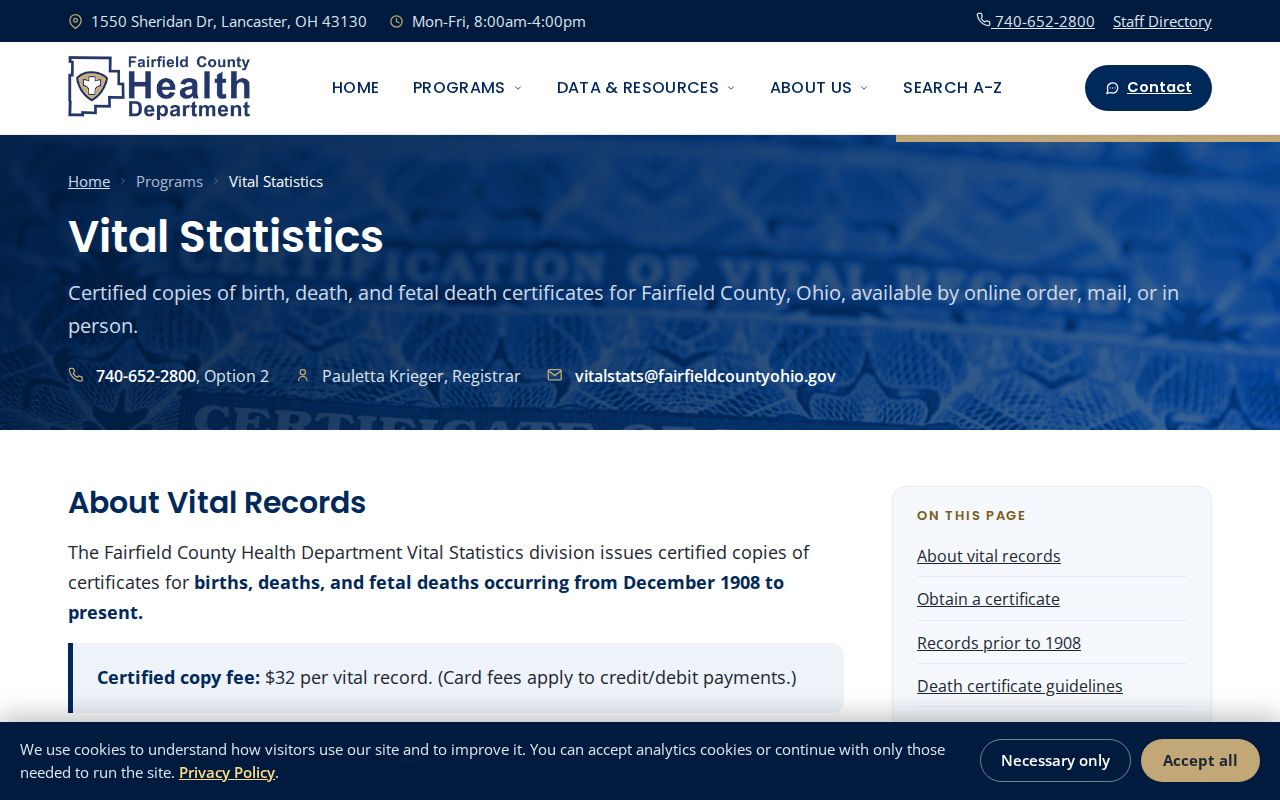Click the person icon beside Pauletta Krieger
Viewport: 1280px width, 800px height.
(x=302, y=375)
